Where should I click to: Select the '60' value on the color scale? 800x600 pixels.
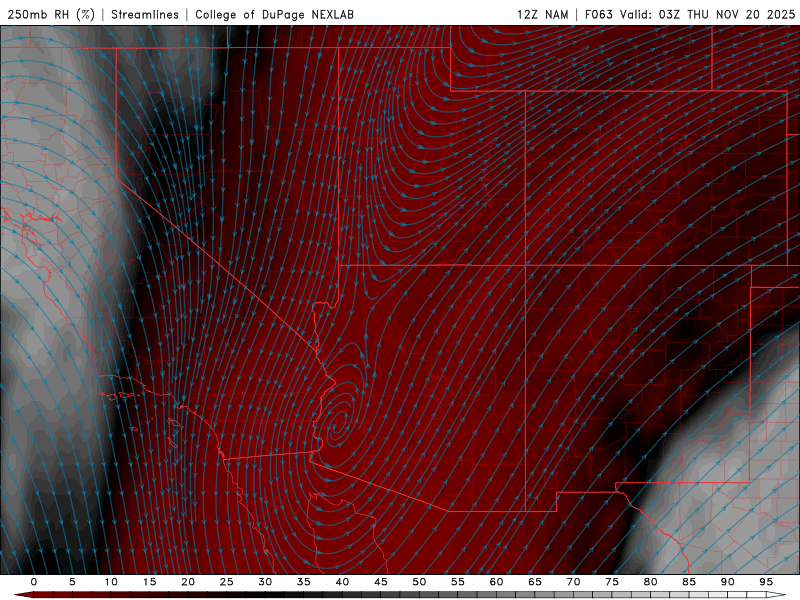tap(496, 582)
